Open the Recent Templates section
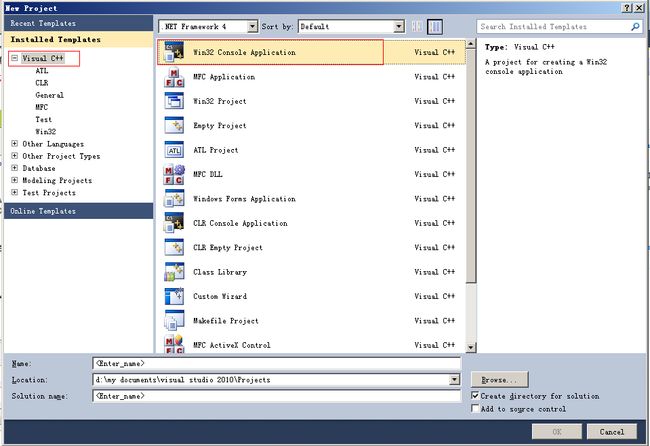This screenshot has width=650, height=446. pos(78,23)
